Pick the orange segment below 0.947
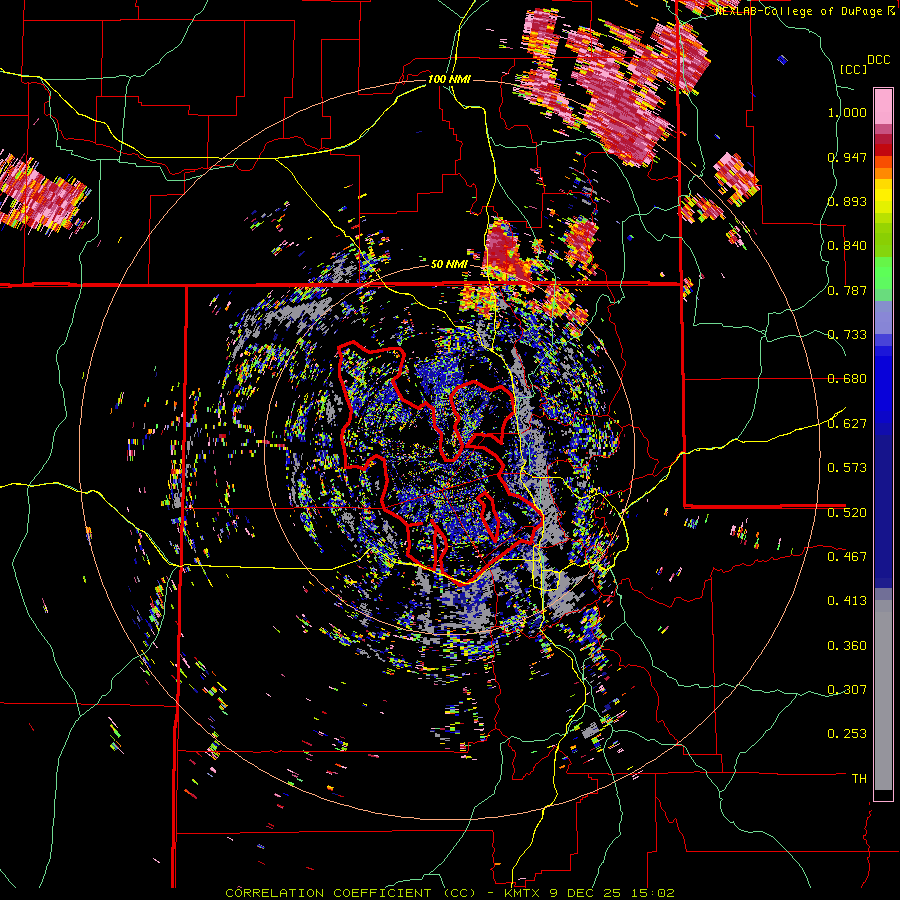The width and height of the screenshot is (900, 900). (x=883, y=173)
